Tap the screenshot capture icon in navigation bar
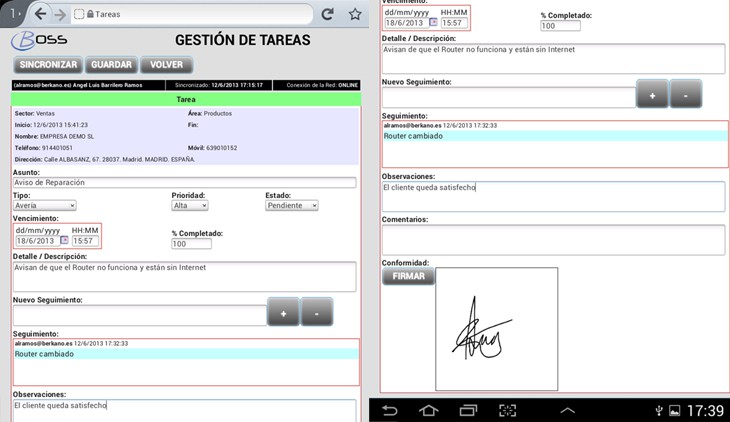 tap(507, 410)
